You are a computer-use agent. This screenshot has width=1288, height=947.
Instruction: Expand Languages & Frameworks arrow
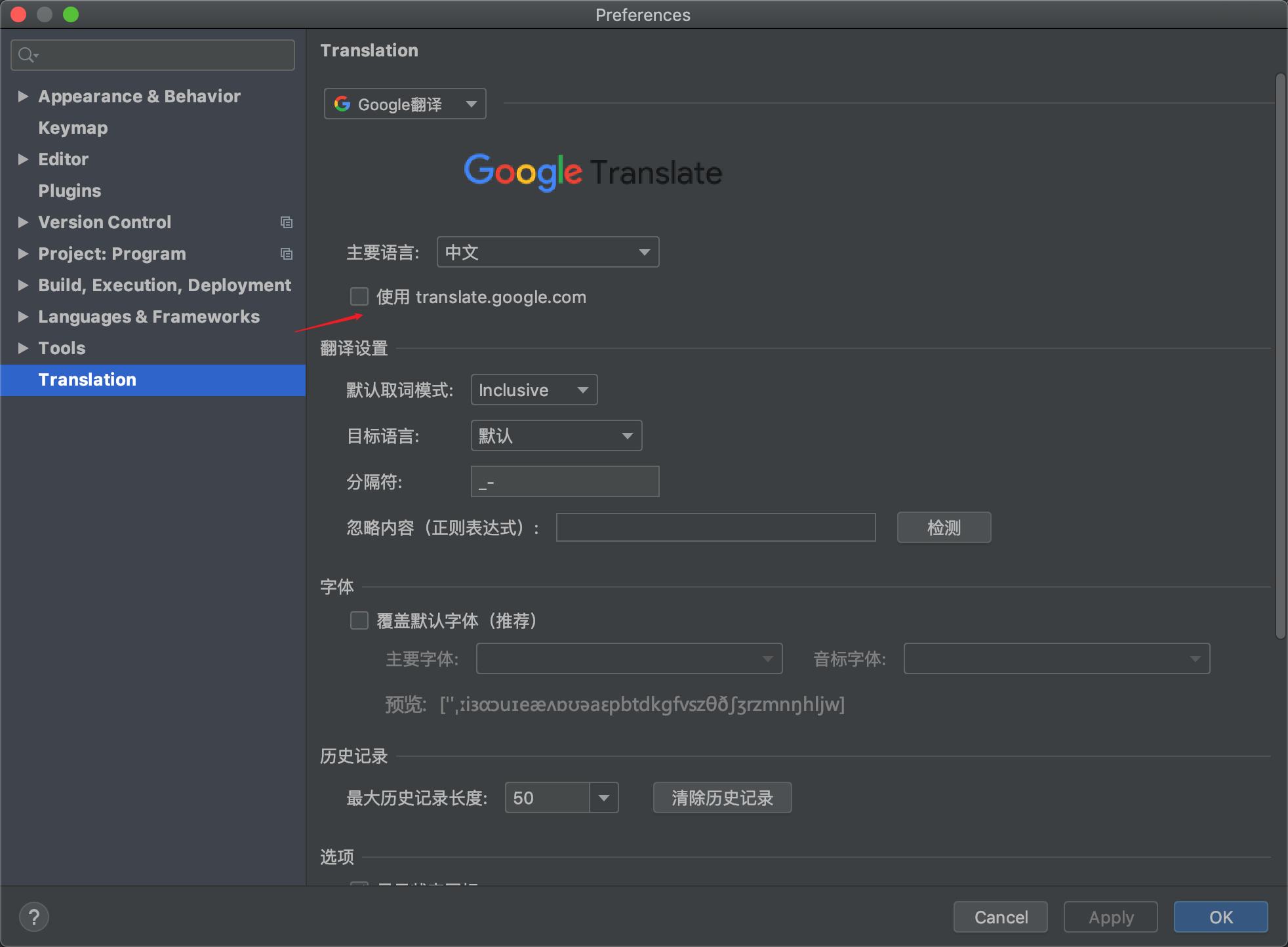coord(23,317)
